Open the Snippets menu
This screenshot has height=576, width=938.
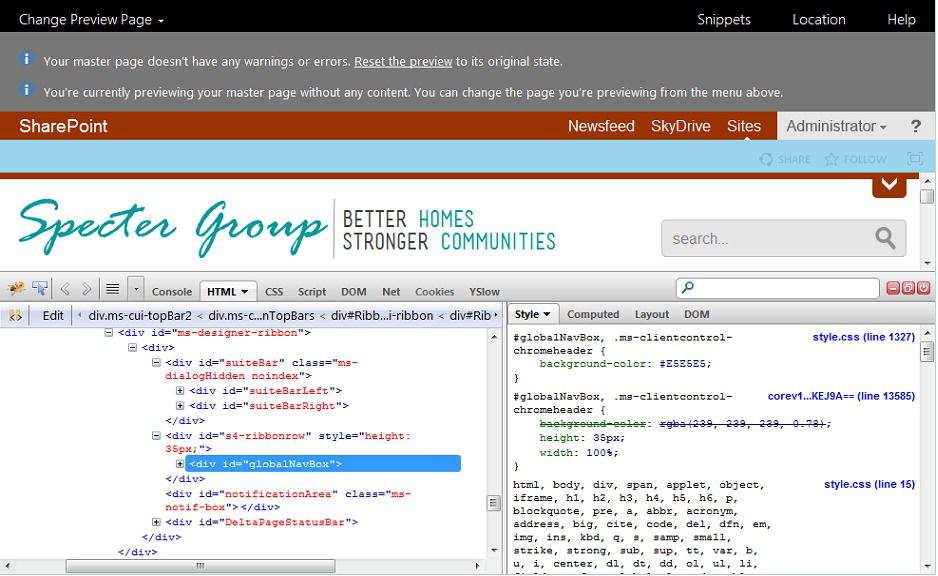724,20
